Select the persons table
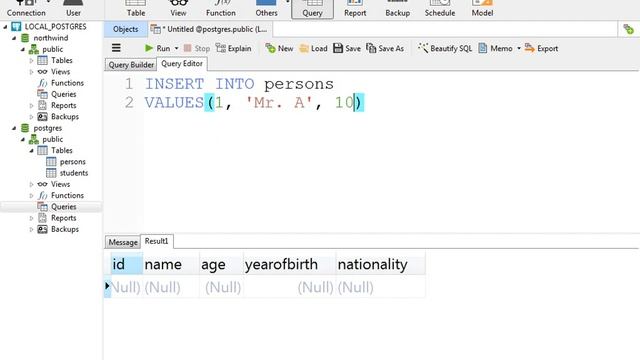Viewport: 640px width, 360px height. (73, 162)
